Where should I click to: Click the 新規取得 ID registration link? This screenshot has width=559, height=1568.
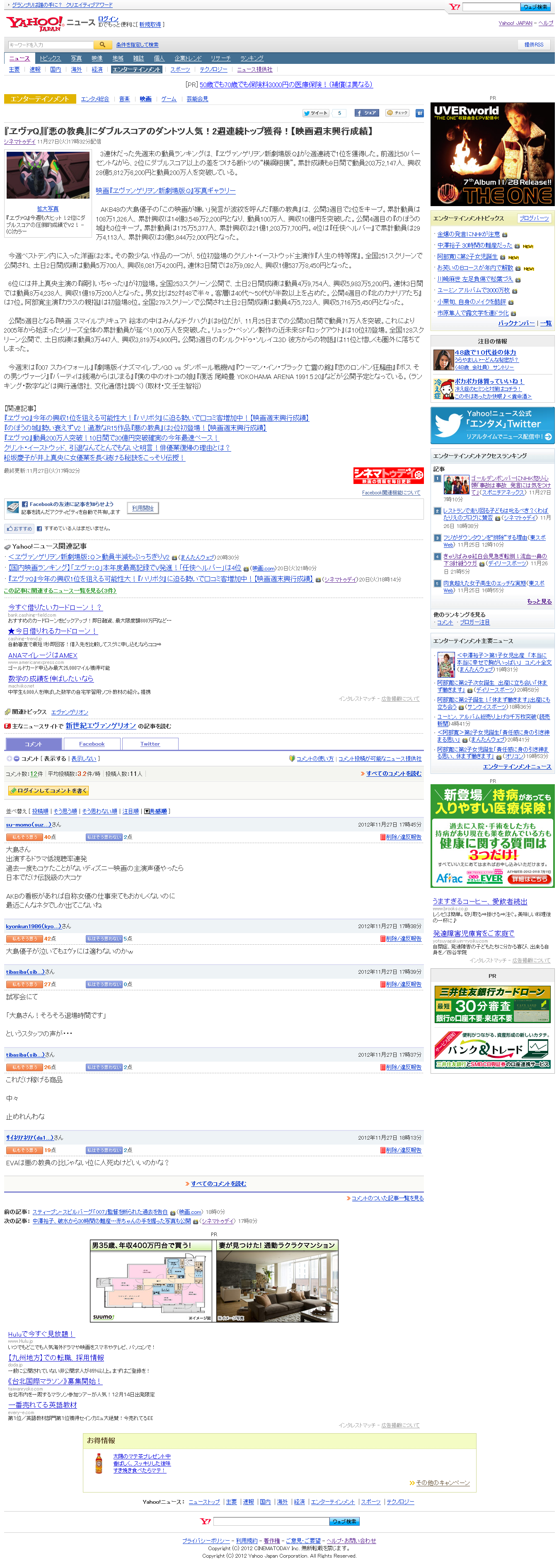coord(150,25)
